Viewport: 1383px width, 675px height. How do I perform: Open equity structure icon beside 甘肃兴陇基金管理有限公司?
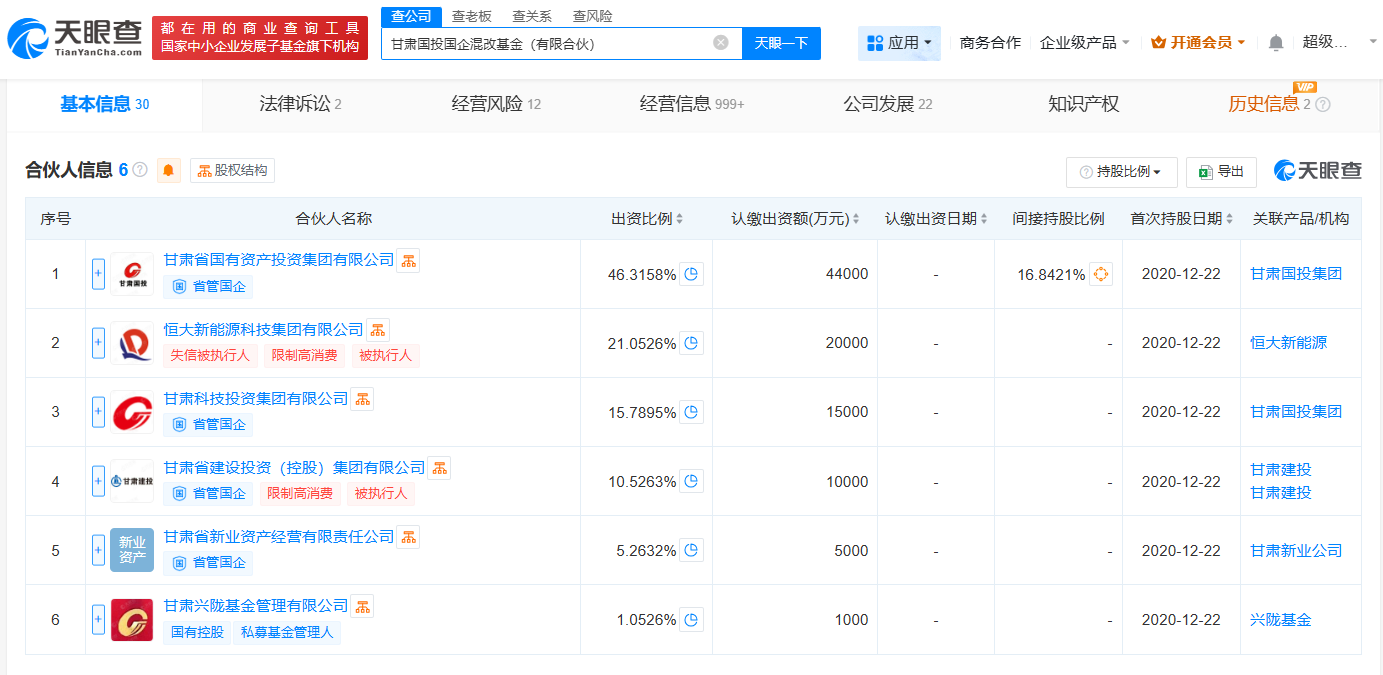coord(362,606)
